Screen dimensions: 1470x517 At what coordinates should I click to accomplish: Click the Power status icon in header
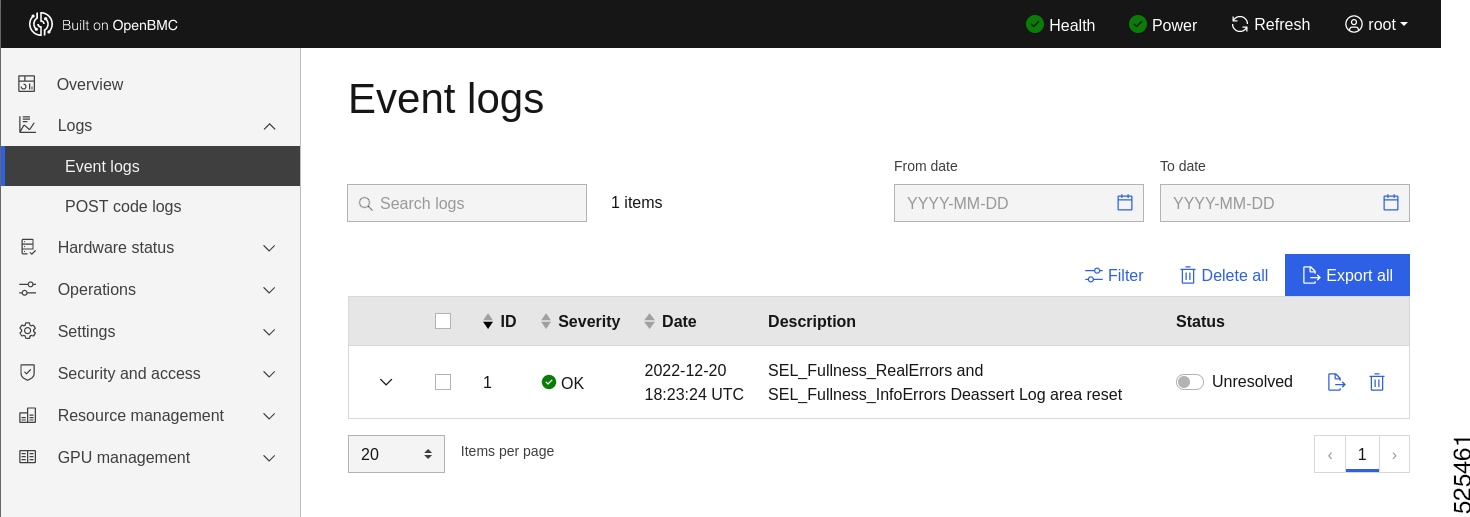coord(1138,24)
